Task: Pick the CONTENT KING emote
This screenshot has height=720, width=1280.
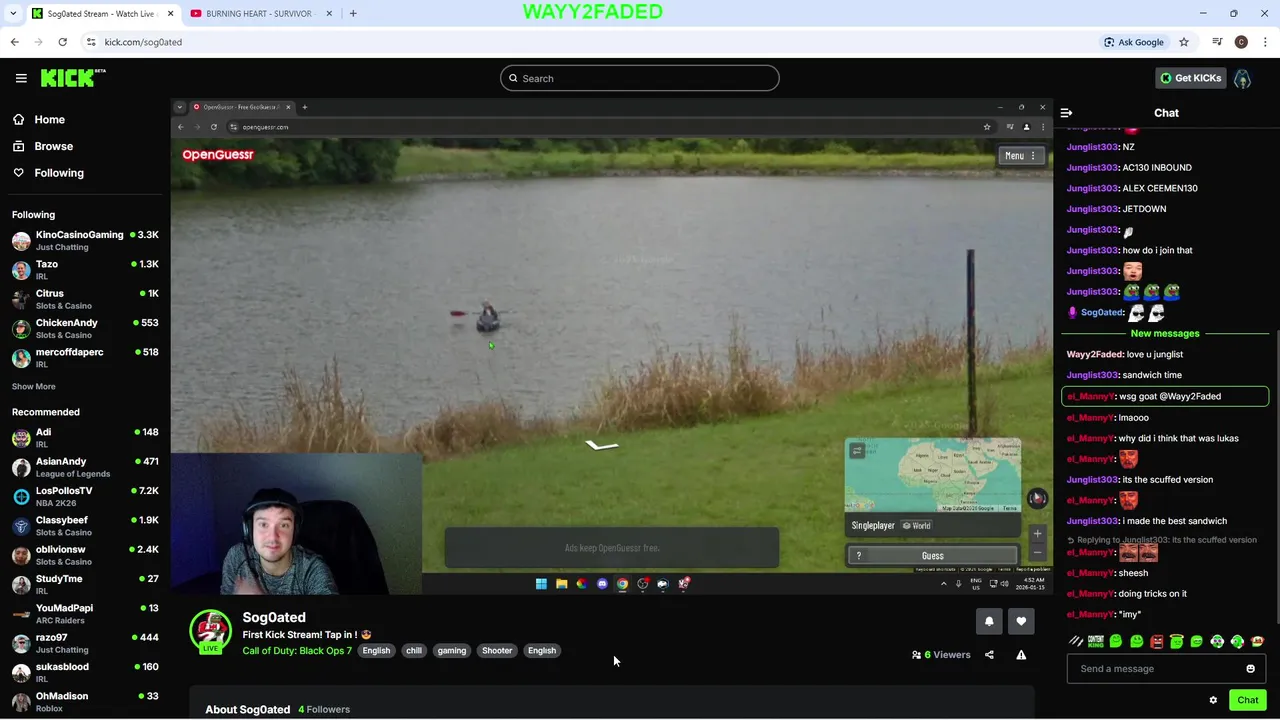Action: tap(1096, 641)
